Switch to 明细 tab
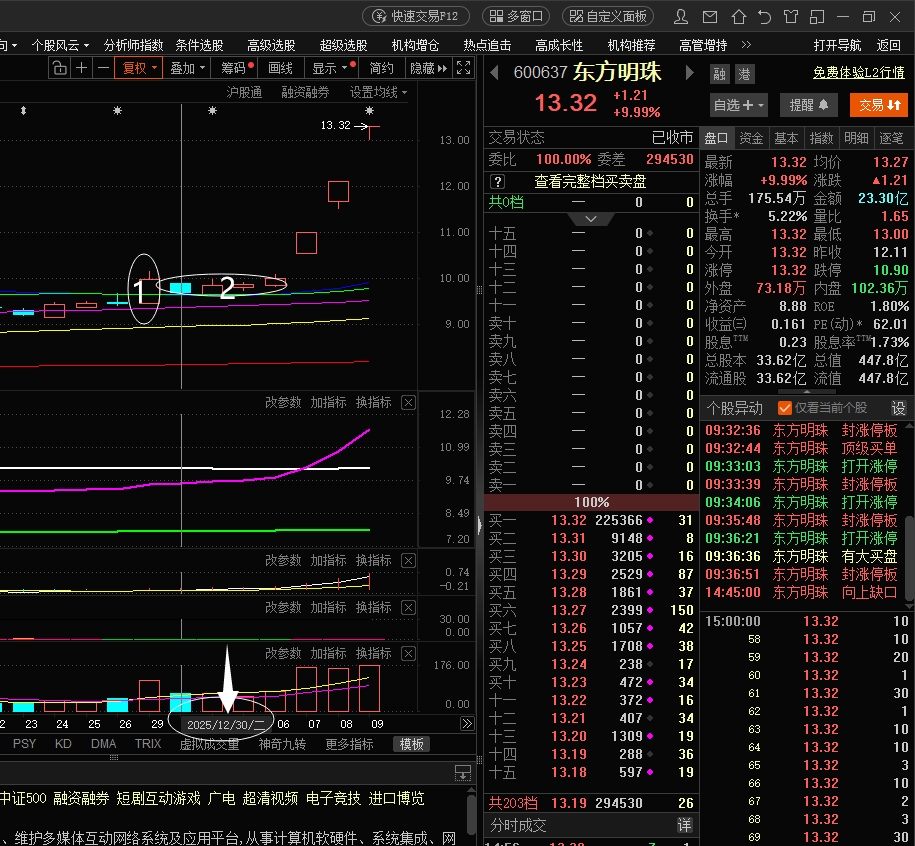 [x=856, y=138]
